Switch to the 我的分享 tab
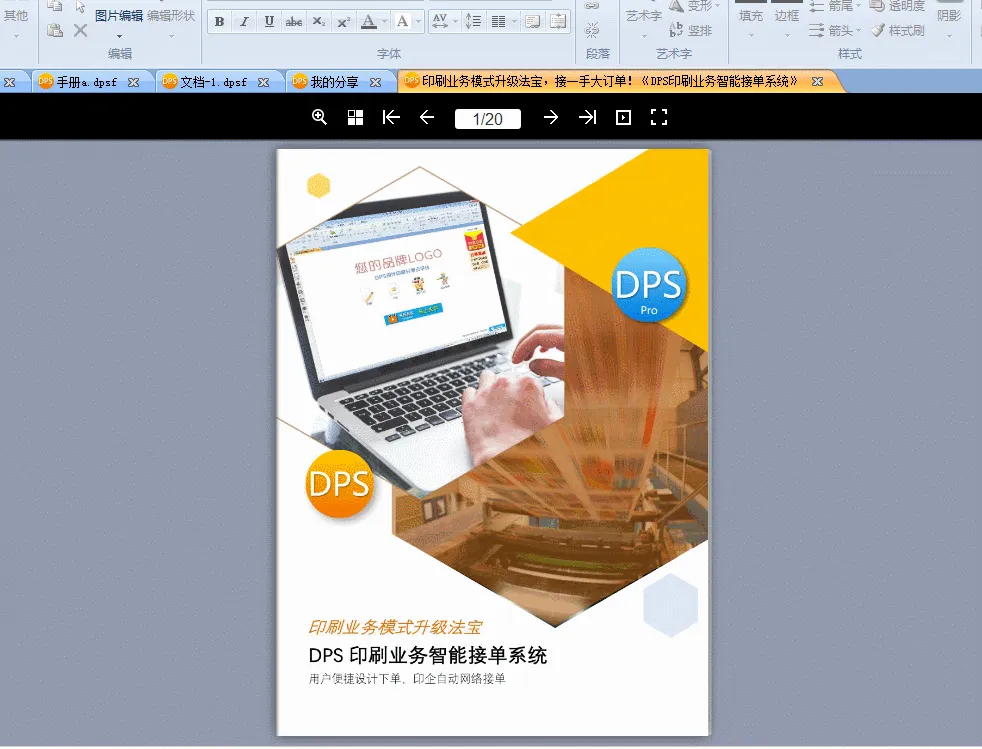This screenshot has width=982, height=749. tap(334, 82)
